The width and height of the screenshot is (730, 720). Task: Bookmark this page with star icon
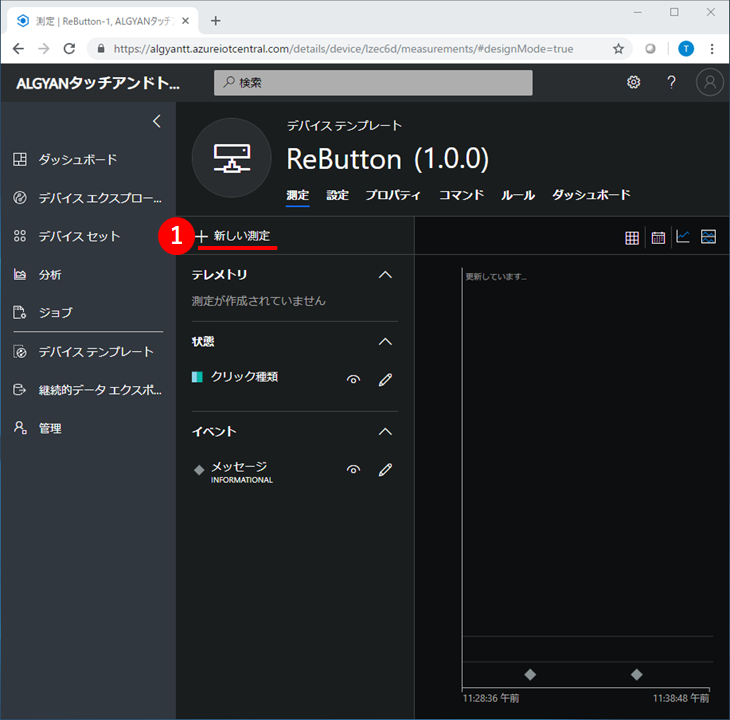(618, 48)
